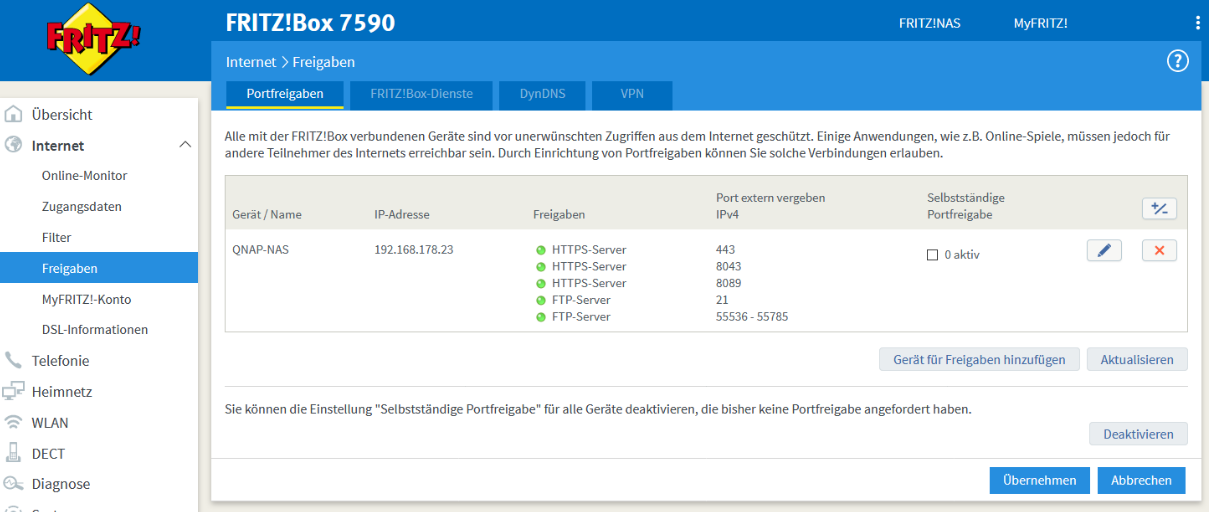Edit QNAP-NAS entry with pencil icon
This screenshot has height=512, width=1209.
tap(1104, 250)
